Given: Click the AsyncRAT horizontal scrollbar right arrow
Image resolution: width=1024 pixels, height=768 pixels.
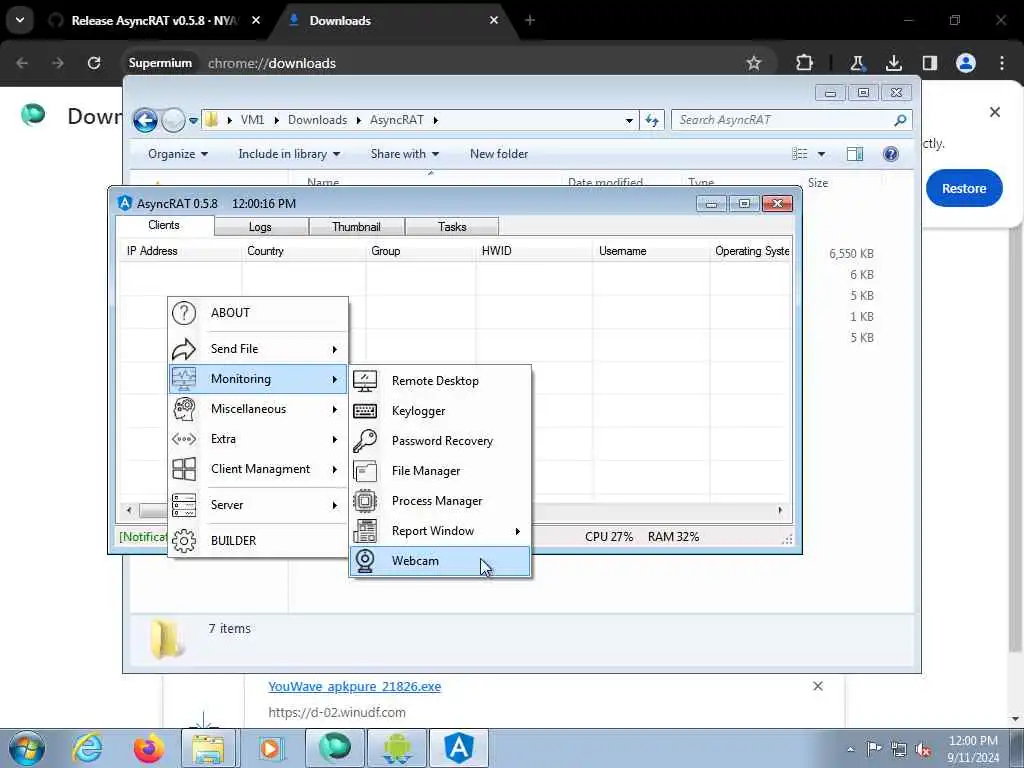Looking at the screenshot, I should point(780,511).
